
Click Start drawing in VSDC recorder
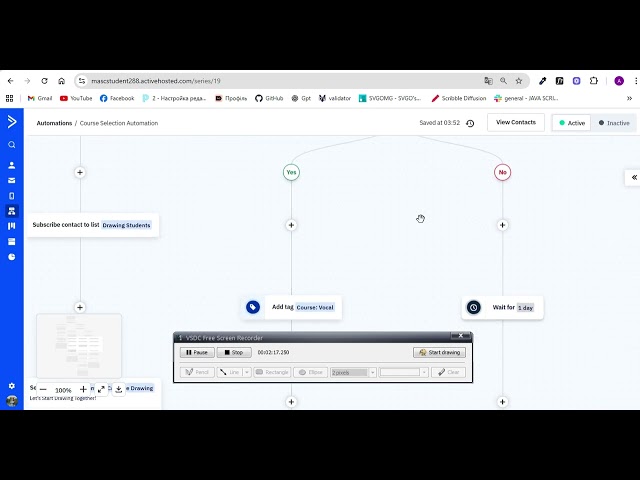pyautogui.click(x=439, y=352)
